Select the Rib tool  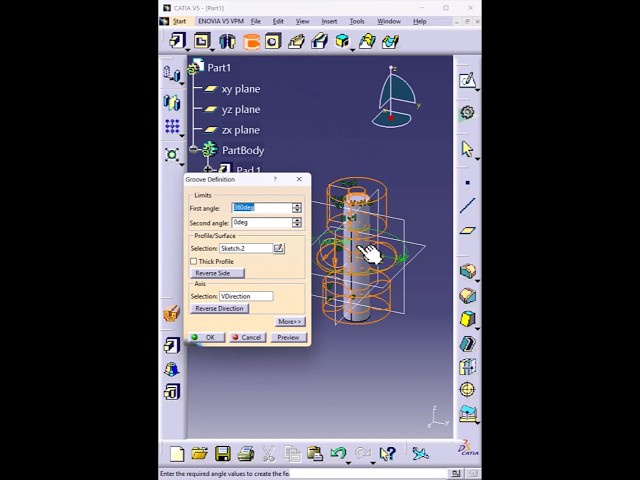click(x=296, y=41)
